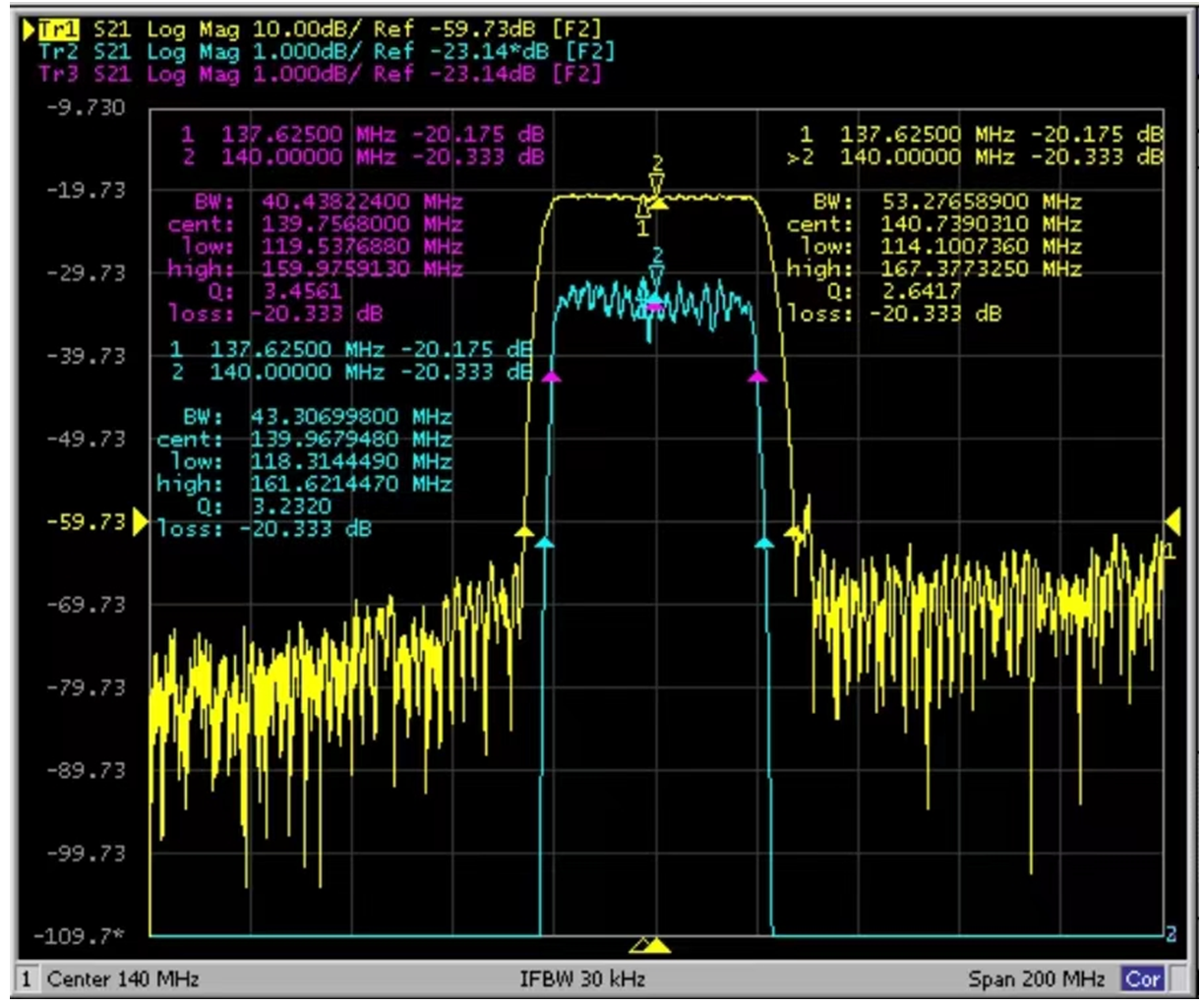Click the yellow reference level marker on left edge
The image size is (1204, 1007).
coord(141,521)
